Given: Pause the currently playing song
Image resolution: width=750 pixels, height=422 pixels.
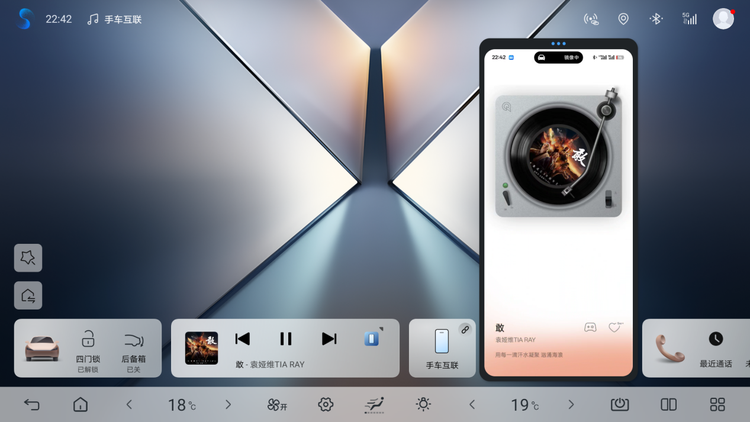Looking at the screenshot, I should (x=285, y=339).
